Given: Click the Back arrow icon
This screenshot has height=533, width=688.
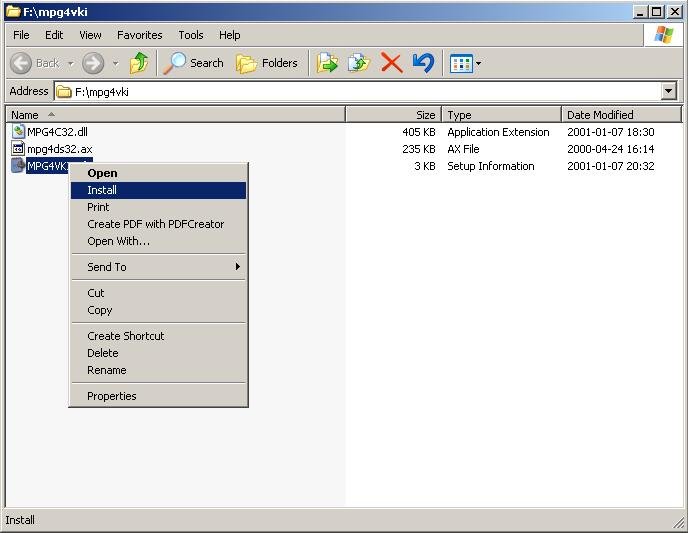Looking at the screenshot, I should coord(21,63).
